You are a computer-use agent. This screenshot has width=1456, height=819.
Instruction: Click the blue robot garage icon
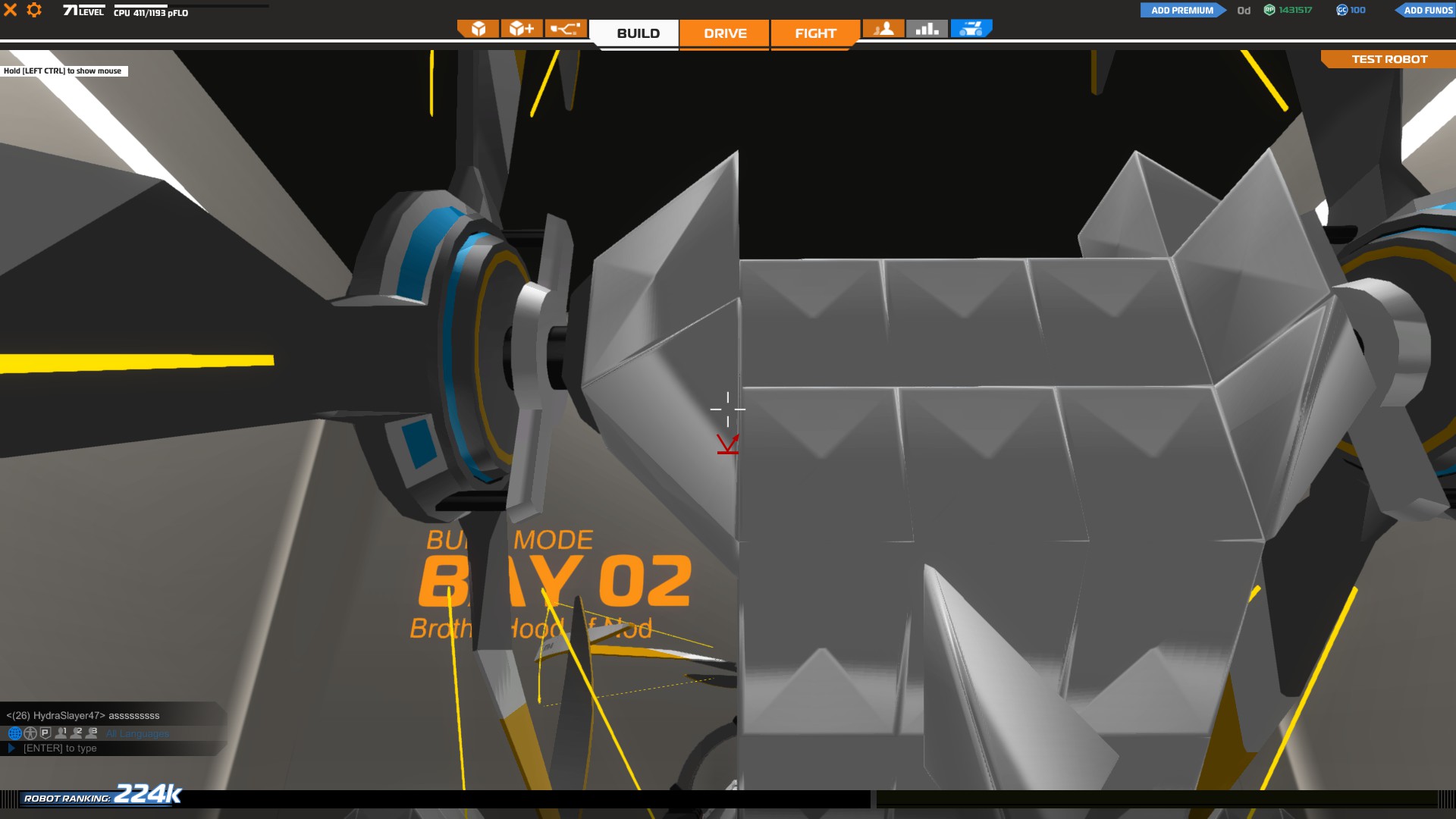[971, 29]
